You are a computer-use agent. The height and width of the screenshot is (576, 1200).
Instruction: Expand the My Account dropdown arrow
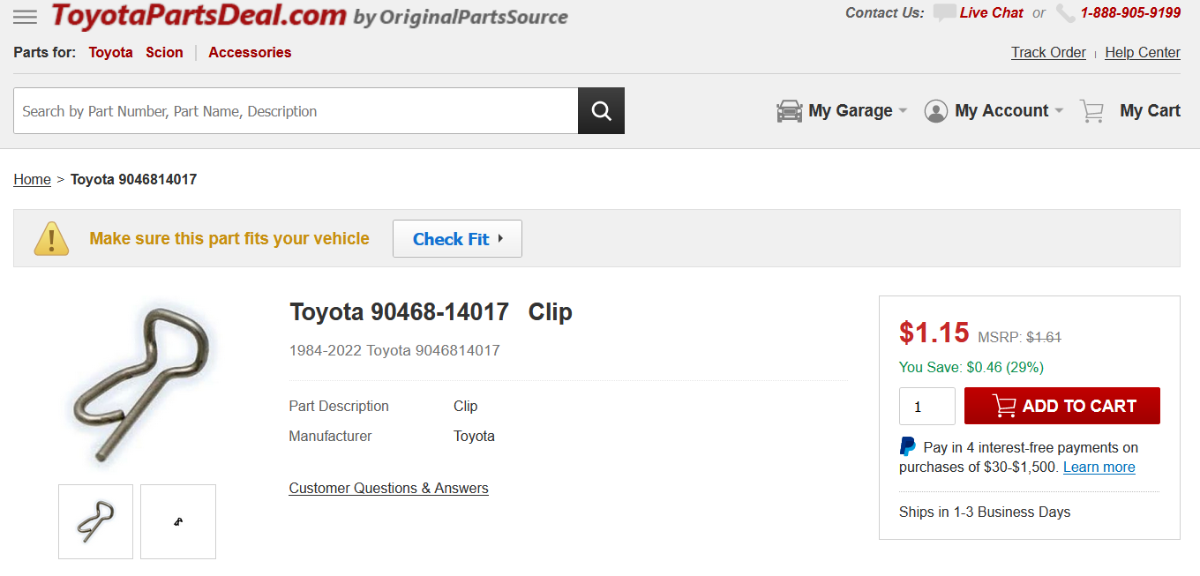click(x=1059, y=111)
